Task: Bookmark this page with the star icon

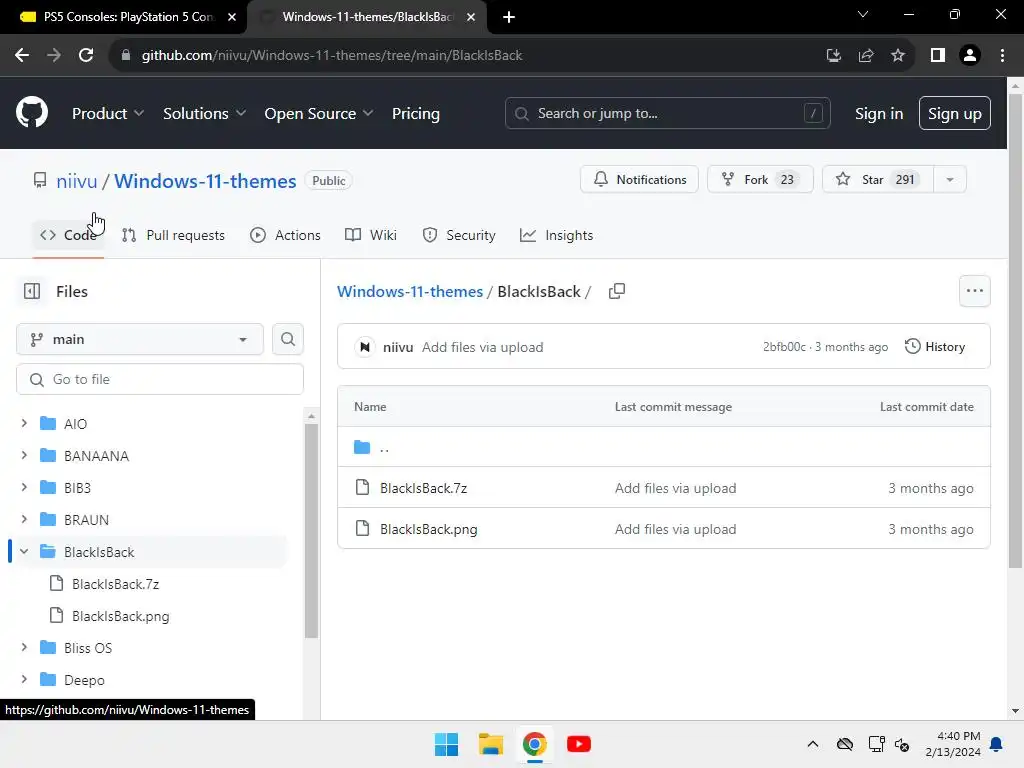Action: 898,56
